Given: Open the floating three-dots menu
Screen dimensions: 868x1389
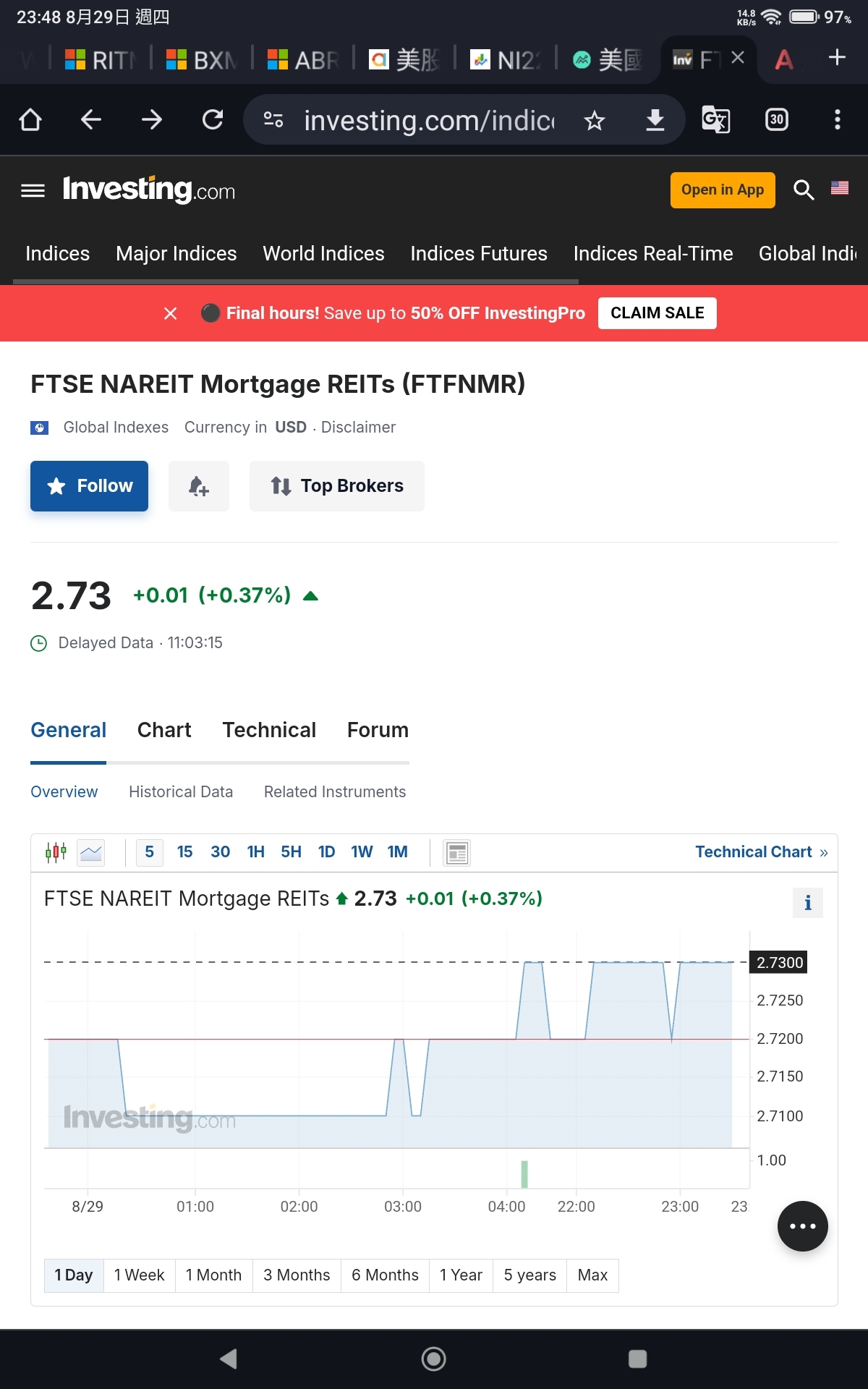Looking at the screenshot, I should 803,1226.
